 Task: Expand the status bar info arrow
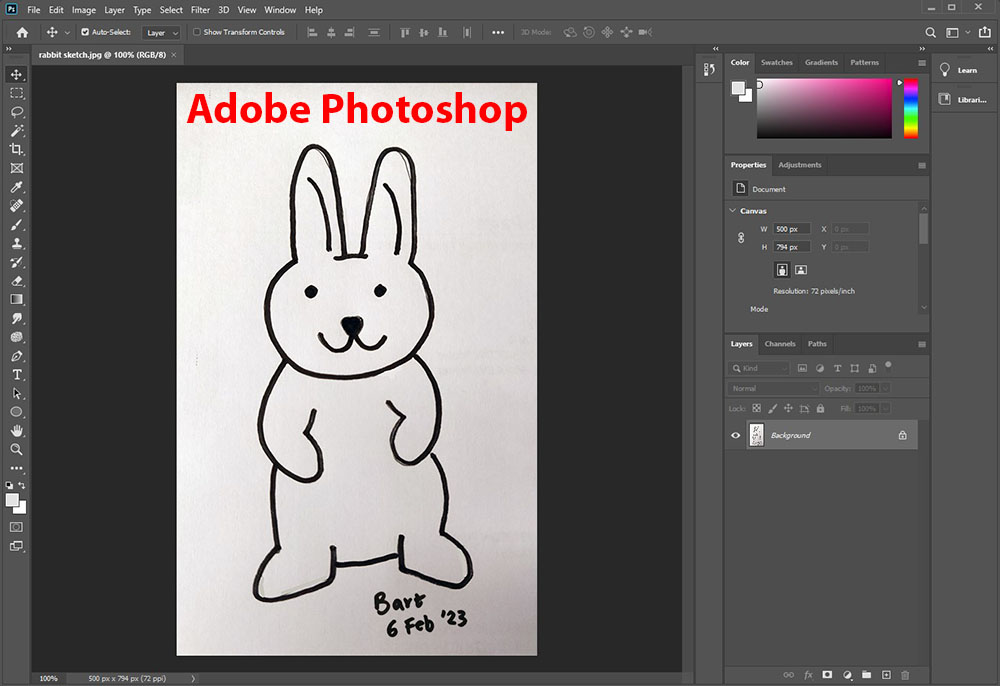click(x=193, y=678)
